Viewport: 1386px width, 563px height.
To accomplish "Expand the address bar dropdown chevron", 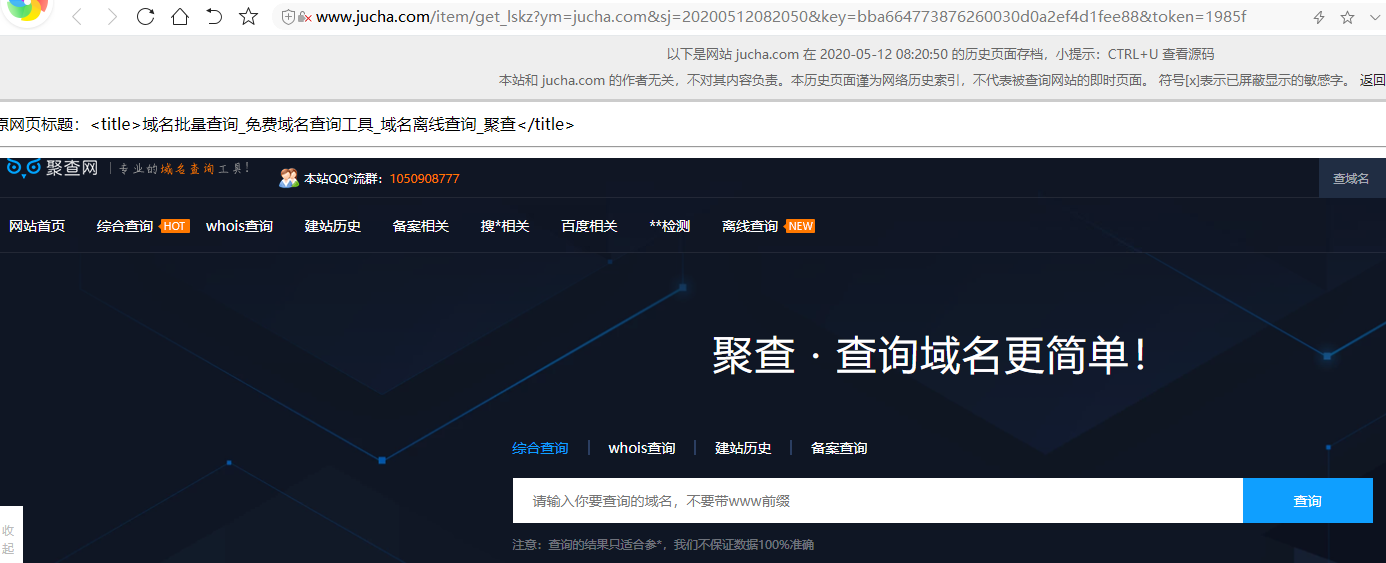I will coord(1376,18).
